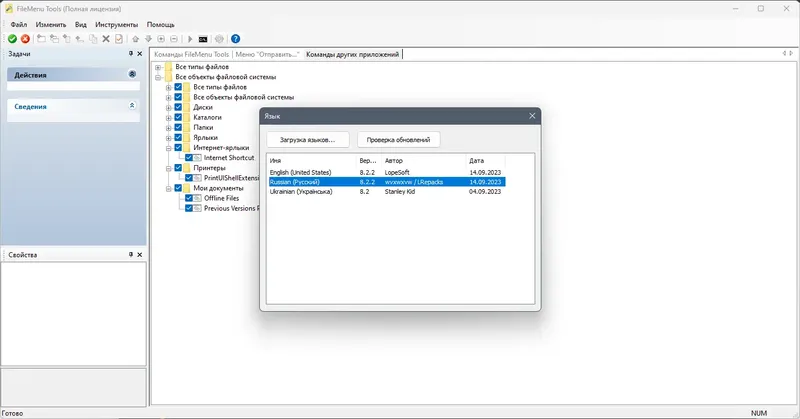
Task: Uncheck the Ярлыки checkbox
Action: 178,137
